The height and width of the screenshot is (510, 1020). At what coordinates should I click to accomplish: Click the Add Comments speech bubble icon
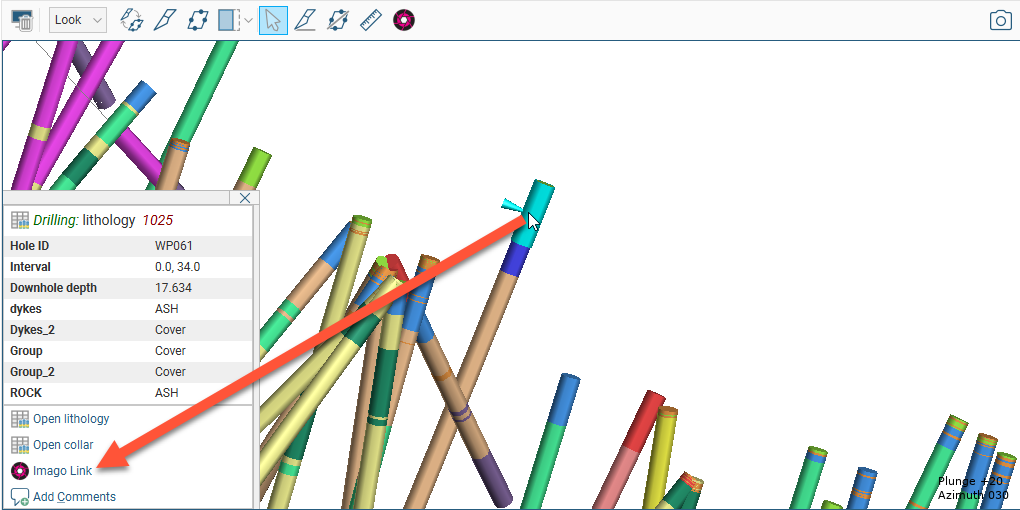[x=20, y=498]
